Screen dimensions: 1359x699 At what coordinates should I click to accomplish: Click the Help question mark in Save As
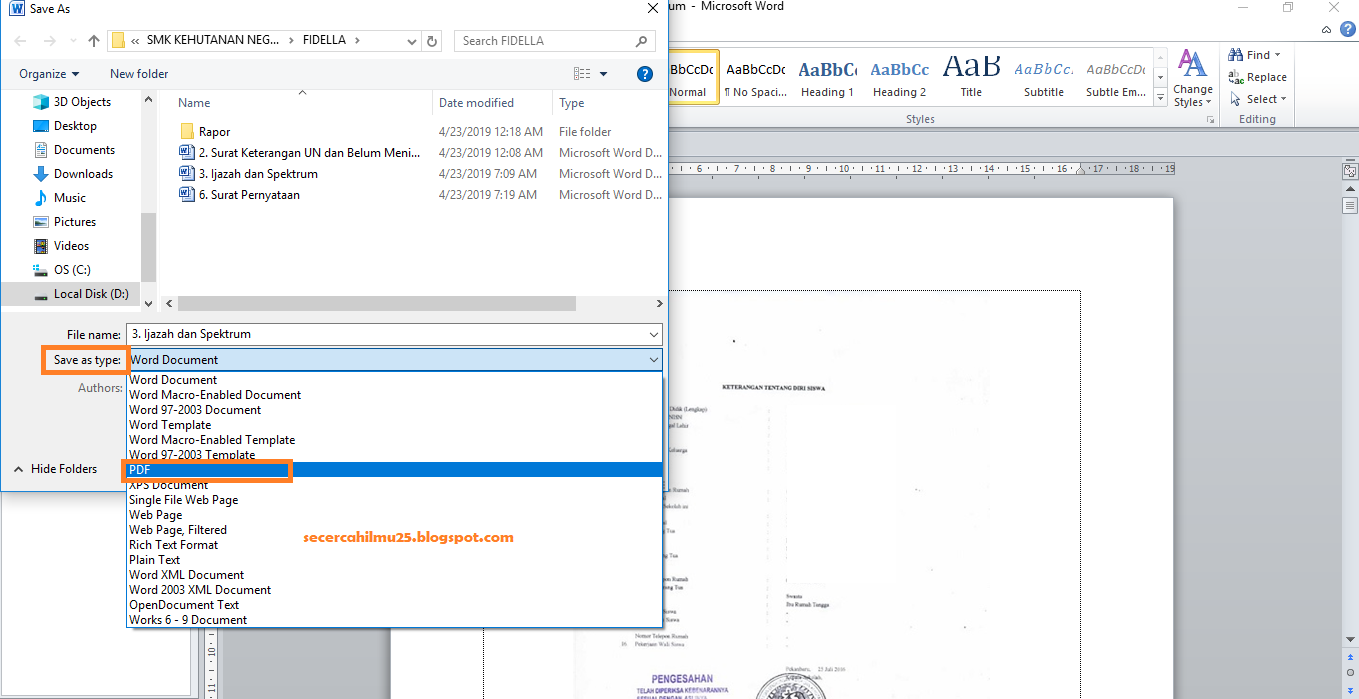point(644,73)
